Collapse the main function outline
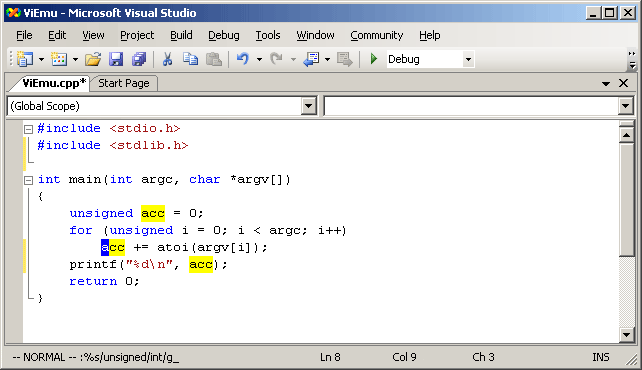The width and height of the screenshot is (642, 370). (28, 180)
